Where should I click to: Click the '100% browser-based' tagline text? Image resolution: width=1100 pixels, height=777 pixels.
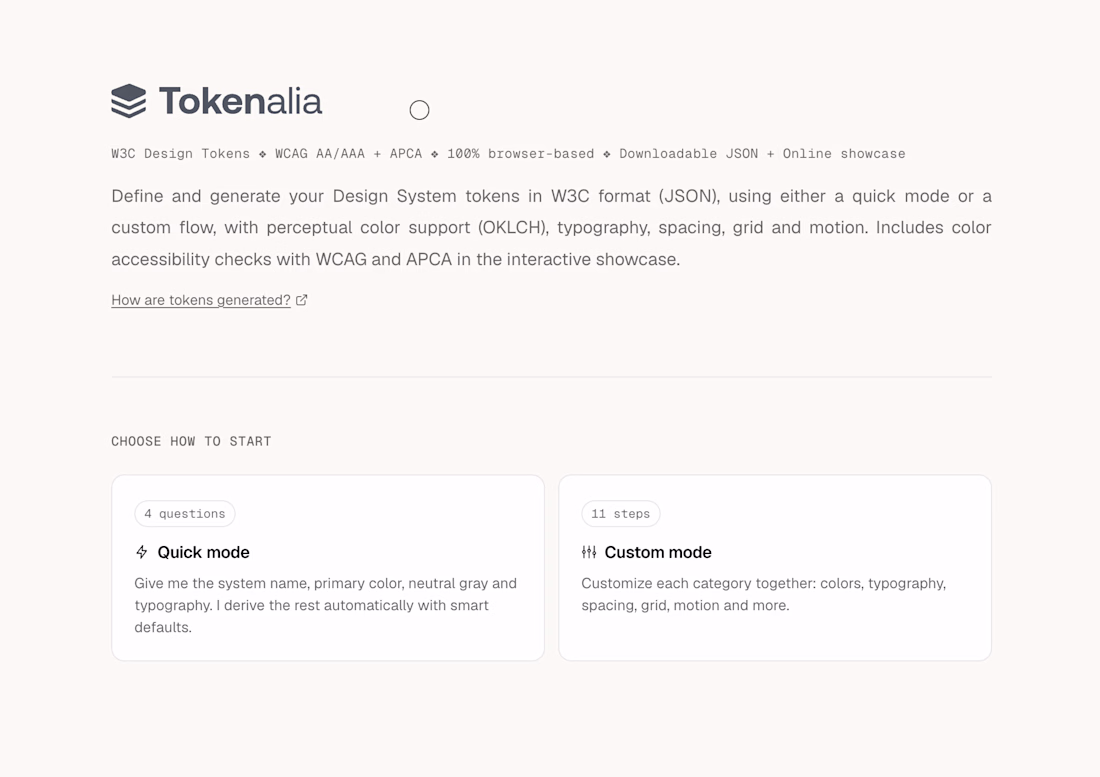520,154
